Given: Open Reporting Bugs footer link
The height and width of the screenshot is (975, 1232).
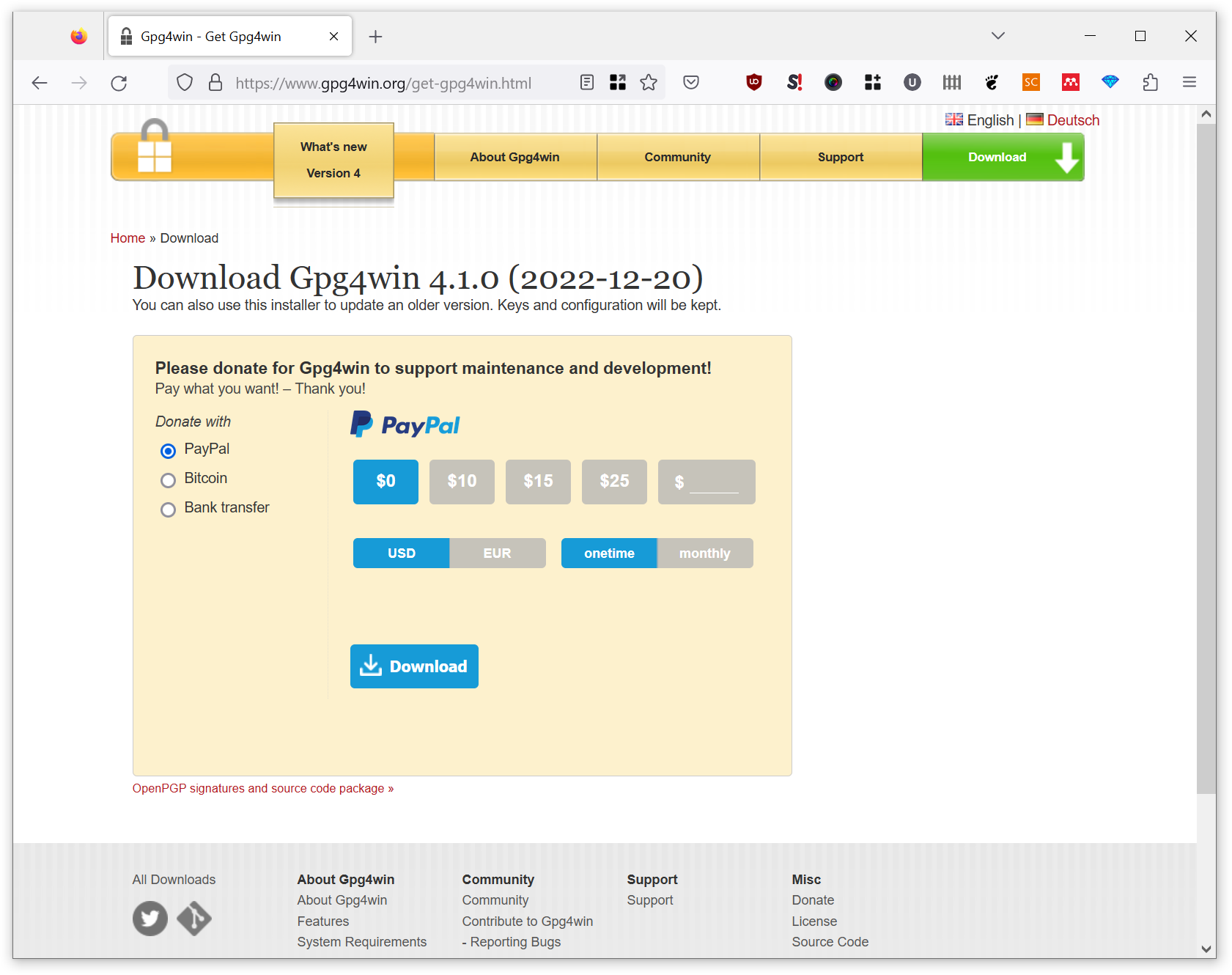Looking at the screenshot, I should 515,942.
